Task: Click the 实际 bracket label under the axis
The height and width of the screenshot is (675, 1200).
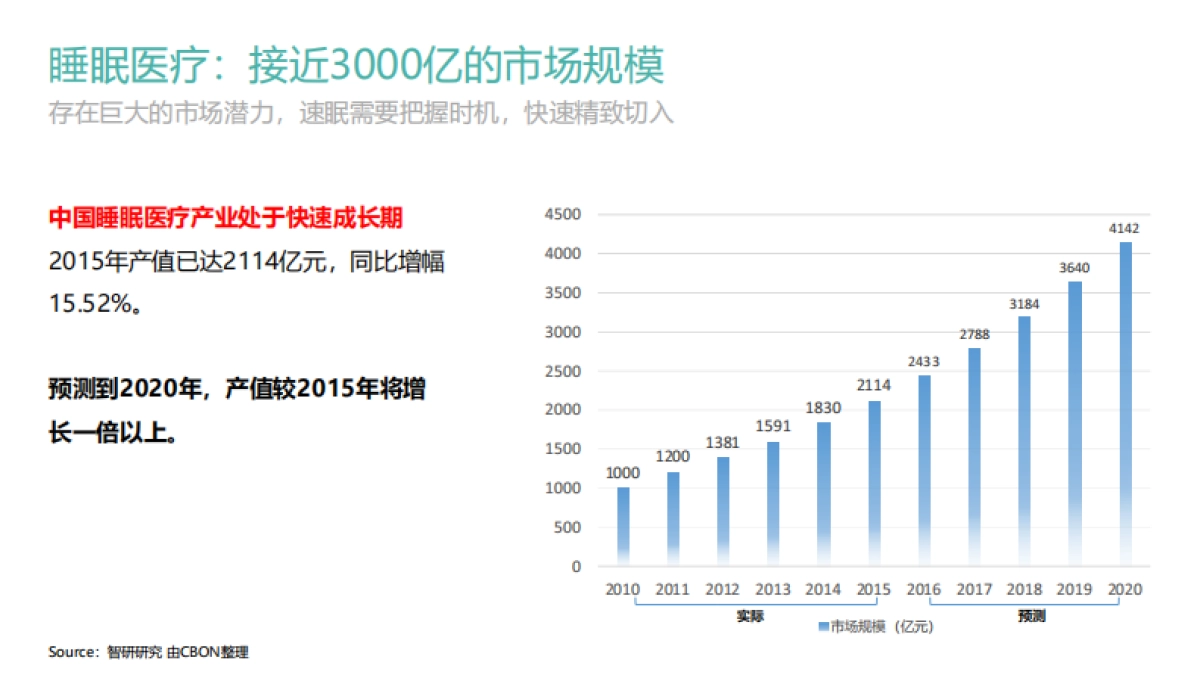Action: pos(750,616)
